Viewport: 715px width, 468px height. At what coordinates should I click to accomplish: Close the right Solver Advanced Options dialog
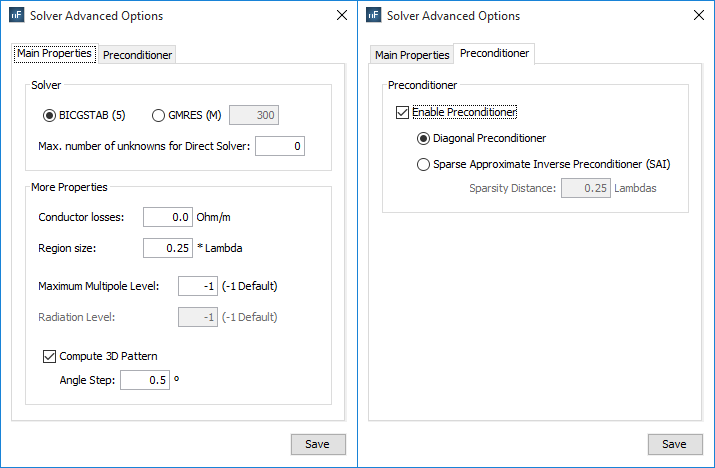[x=698, y=15]
